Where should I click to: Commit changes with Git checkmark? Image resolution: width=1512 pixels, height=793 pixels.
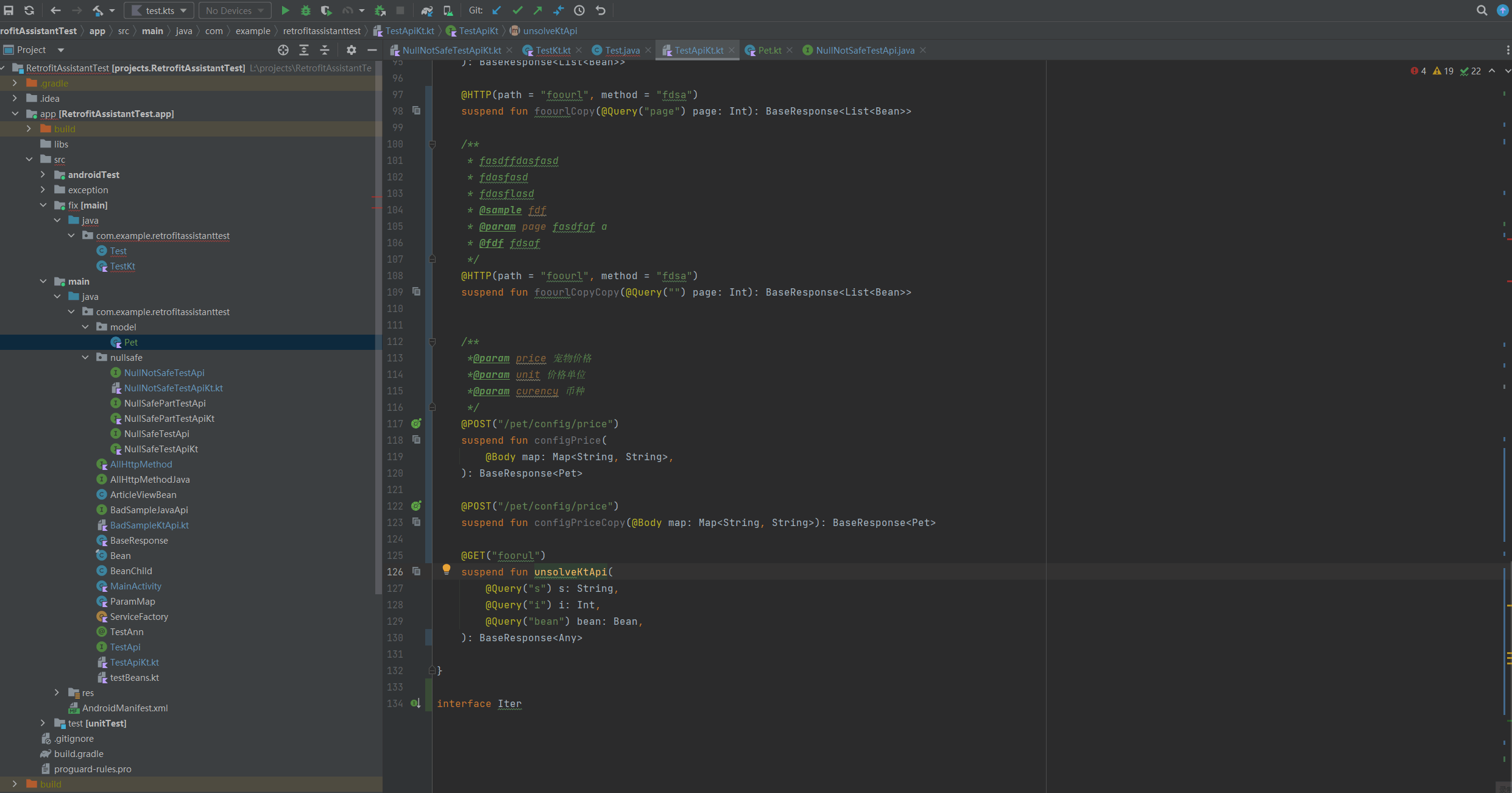coord(518,10)
